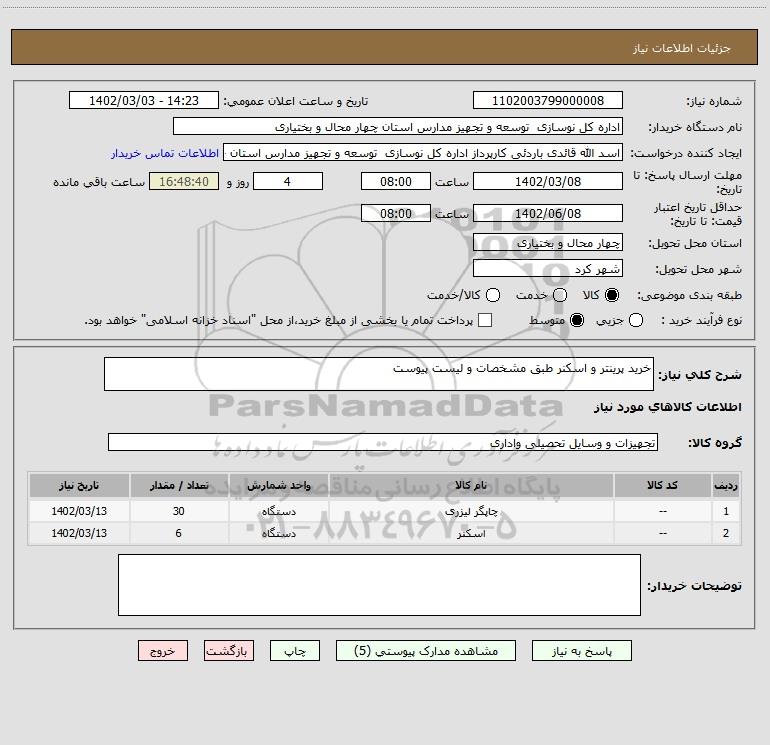
Task: Click the جزئیات اطلاعات نیاز header title
Action: [x=682, y=48]
